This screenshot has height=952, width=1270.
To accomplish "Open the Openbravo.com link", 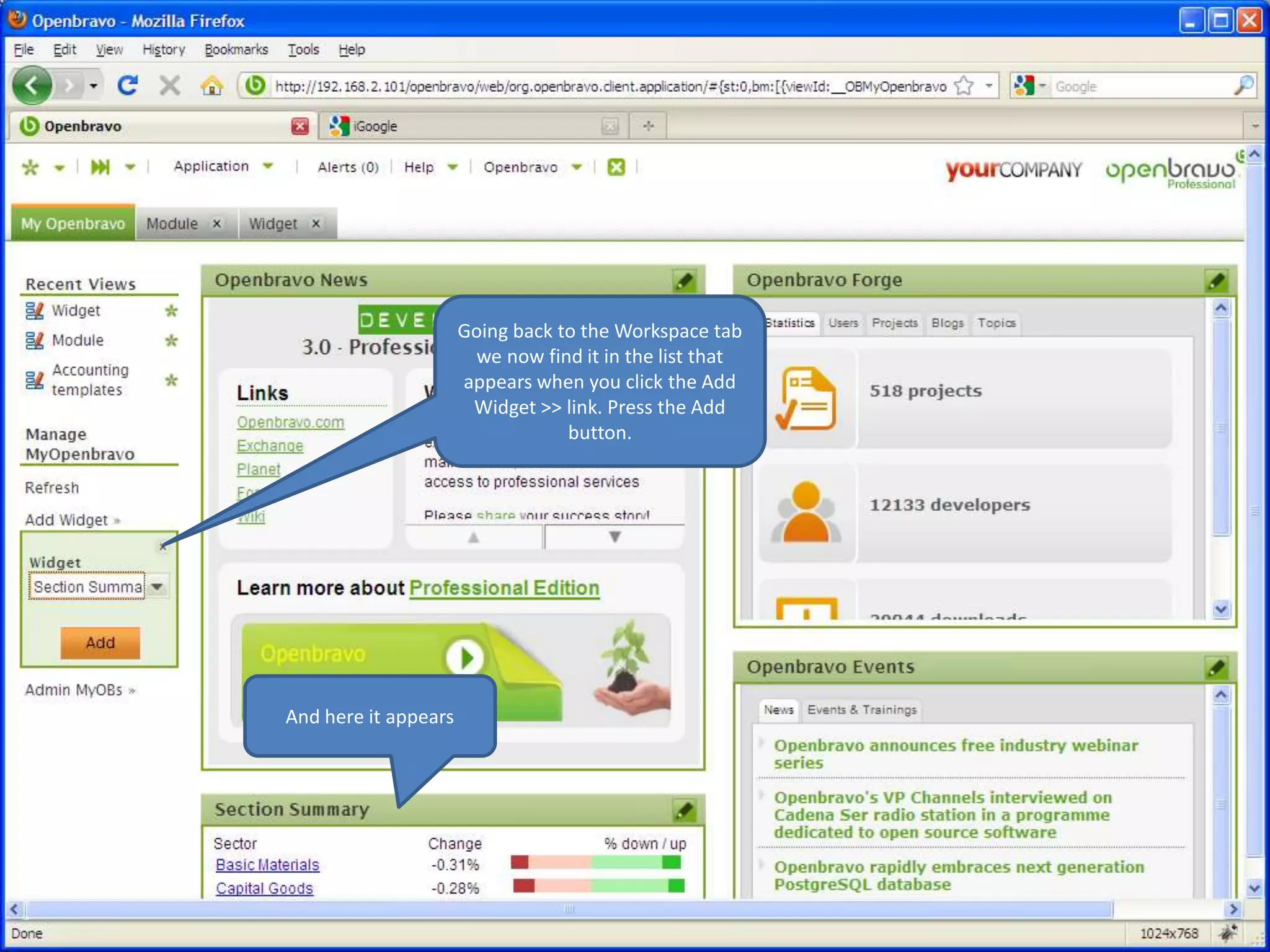I will click(x=290, y=423).
